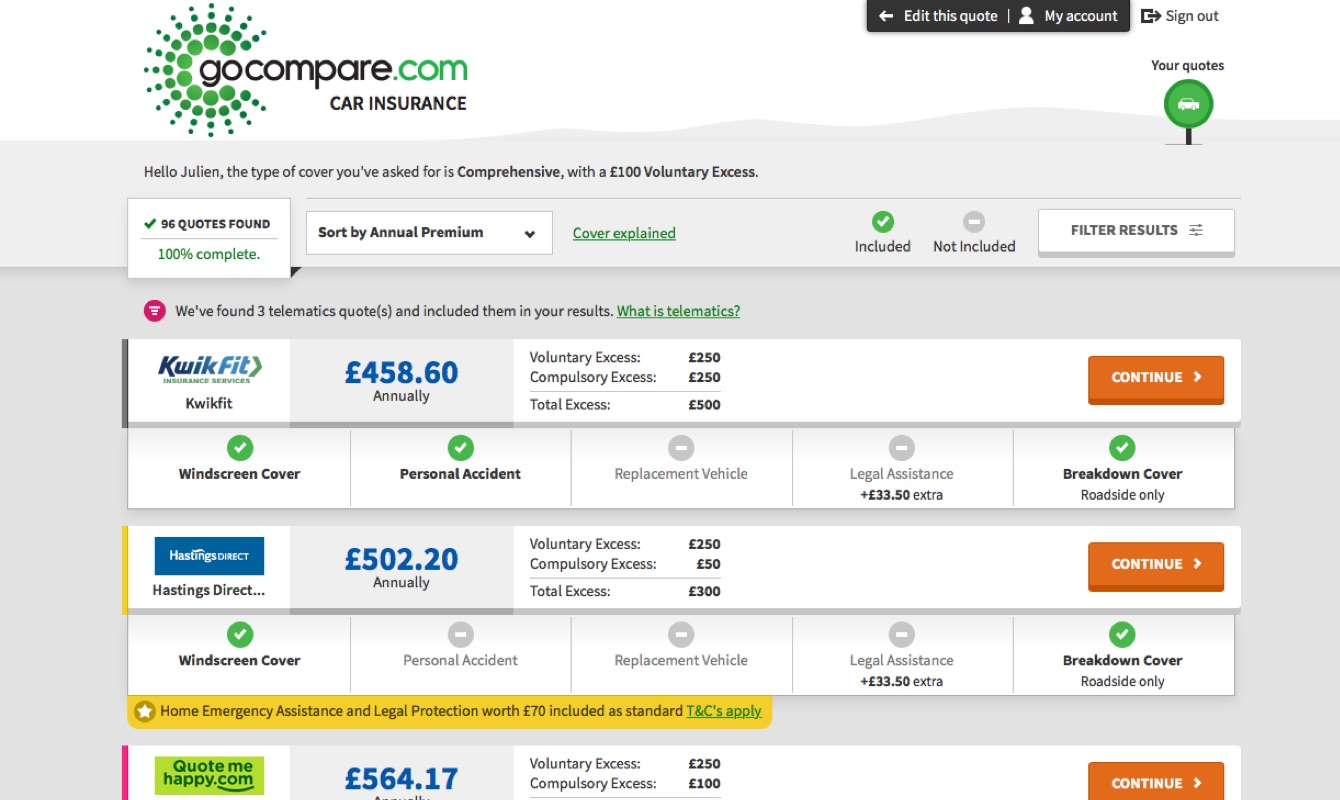Click the 'Your quotes' progress label
Screen dimensions: 1340x800
click(1187, 66)
